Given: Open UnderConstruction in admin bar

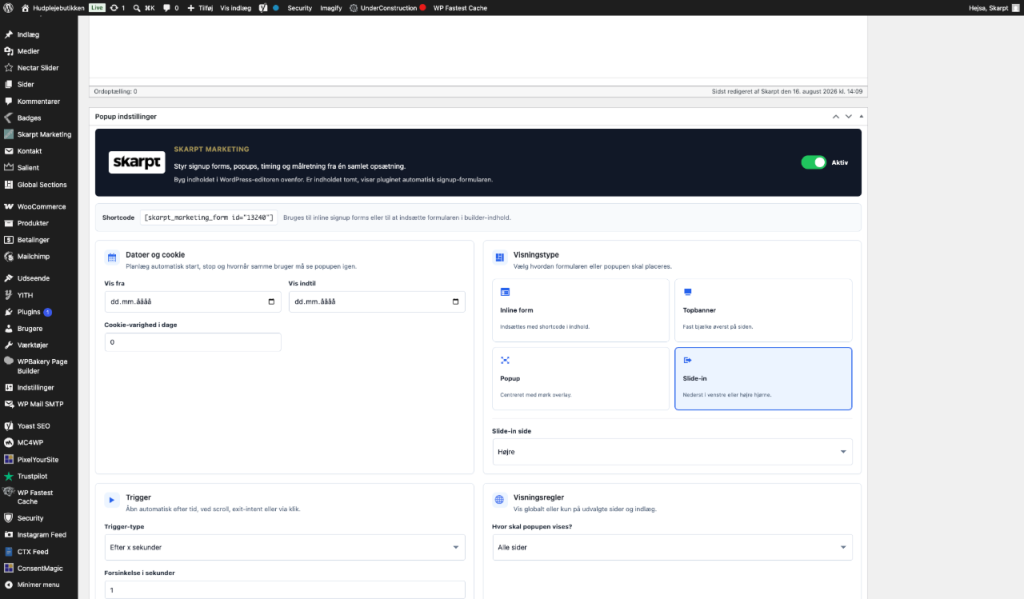Looking at the screenshot, I should pos(388,8).
